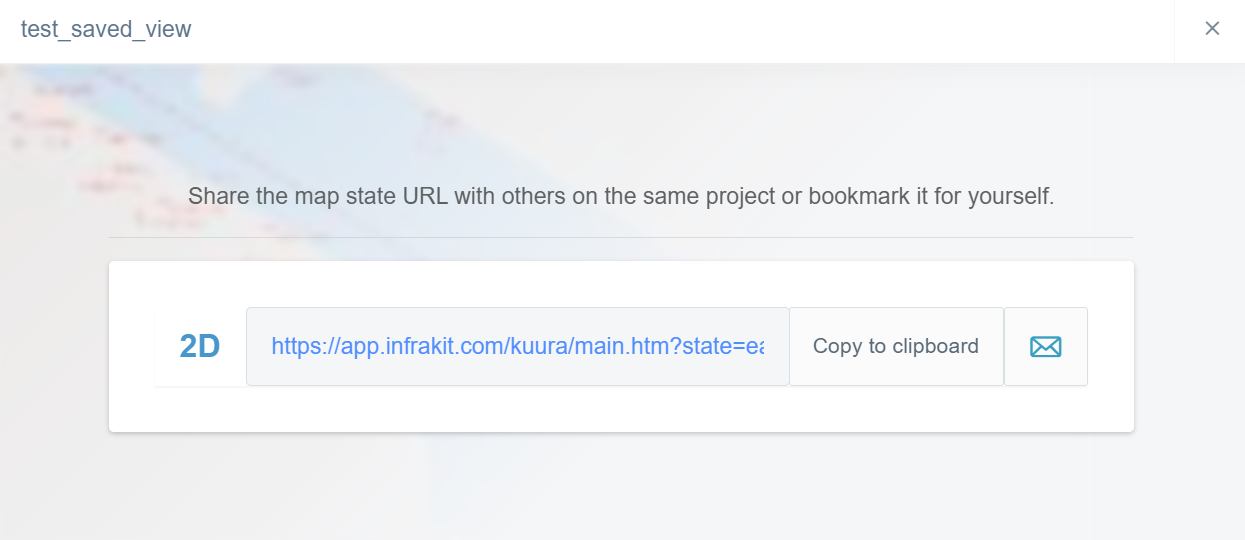Focus the app.infrakit.com link box
This screenshot has height=540, width=1245.
coord(517,346)
